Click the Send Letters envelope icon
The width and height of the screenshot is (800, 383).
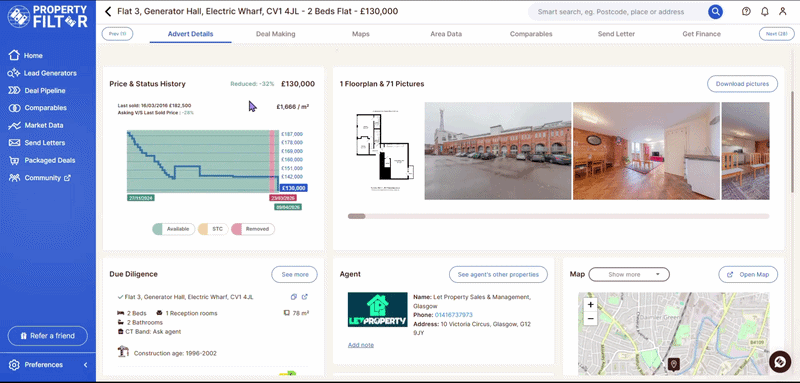click(x=14, y=143)
